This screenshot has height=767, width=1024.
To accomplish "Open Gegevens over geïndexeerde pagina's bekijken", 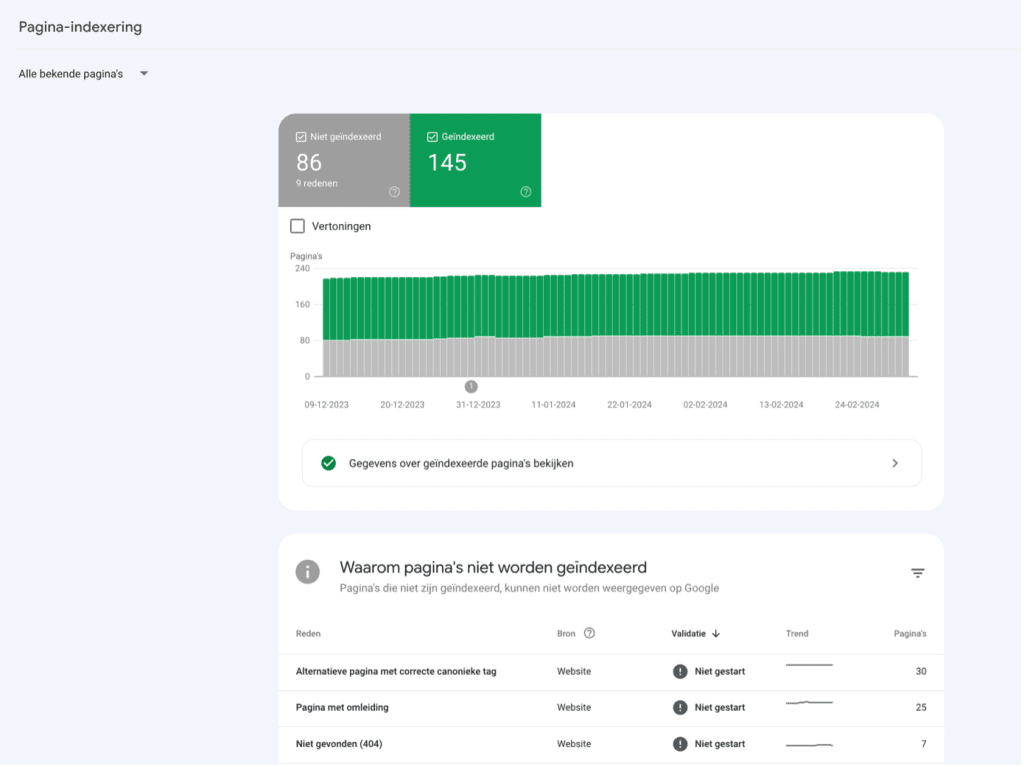I will pos(612,463).
